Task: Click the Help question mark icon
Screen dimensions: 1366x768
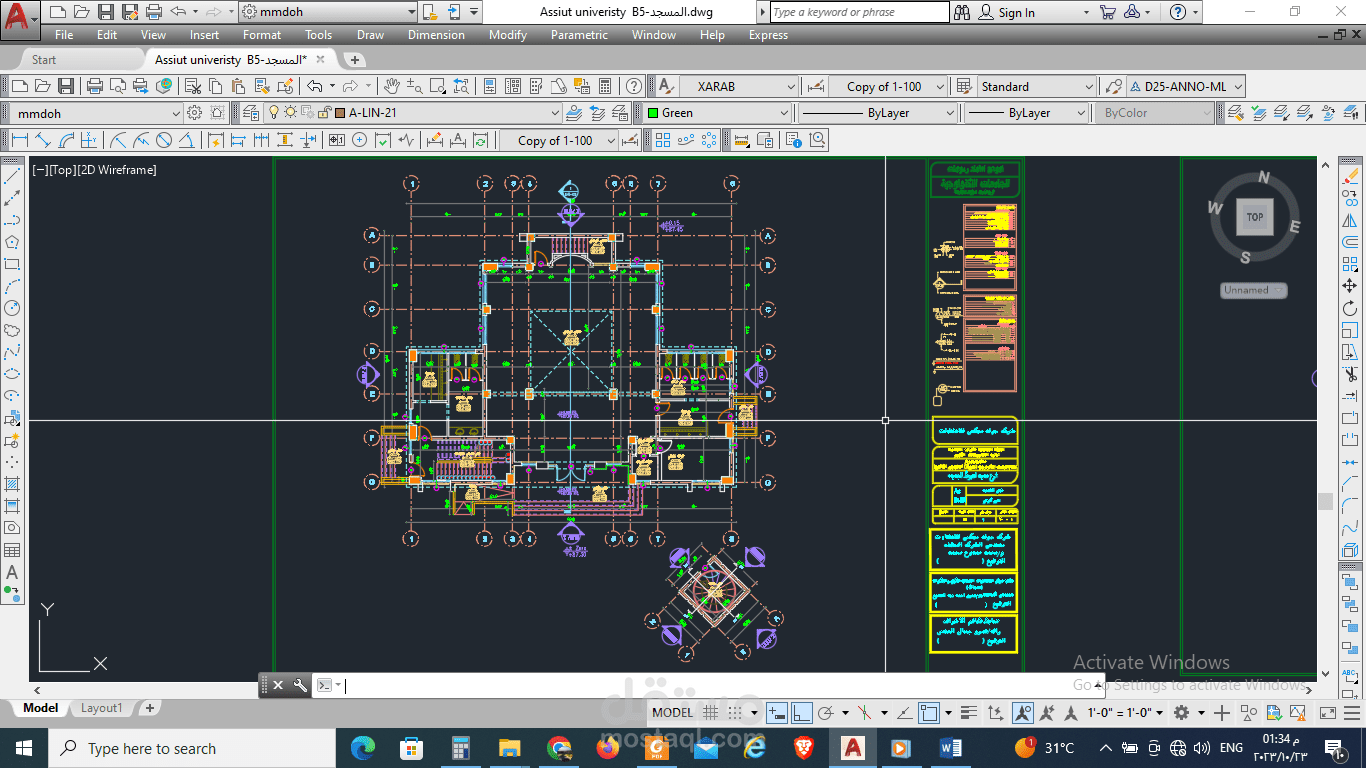Action: [1178, 12]
